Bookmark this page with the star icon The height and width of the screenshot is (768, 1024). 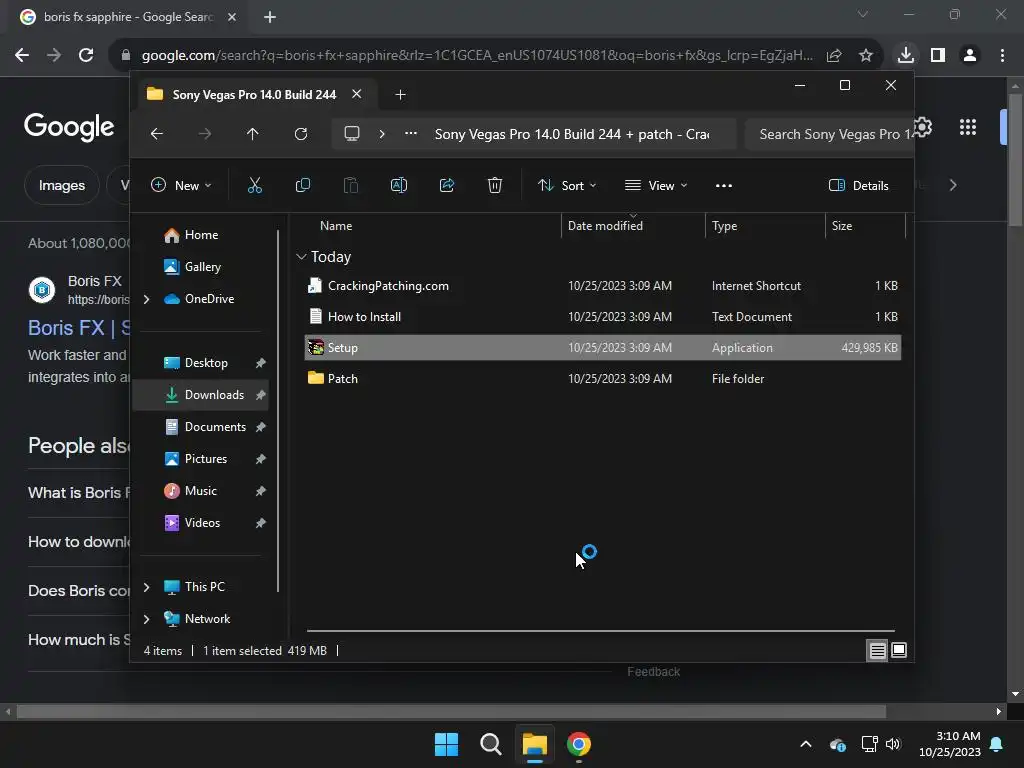pyautogui.click(x=866, y=56)
